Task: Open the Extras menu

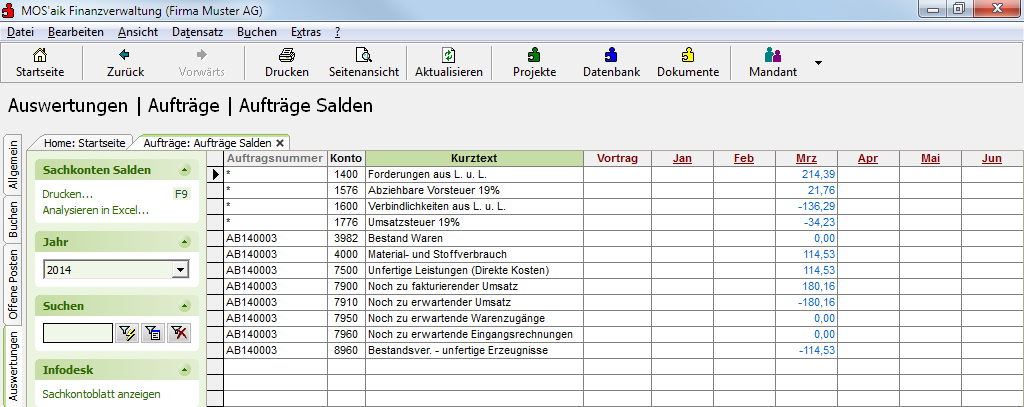Action: point(306,32)
